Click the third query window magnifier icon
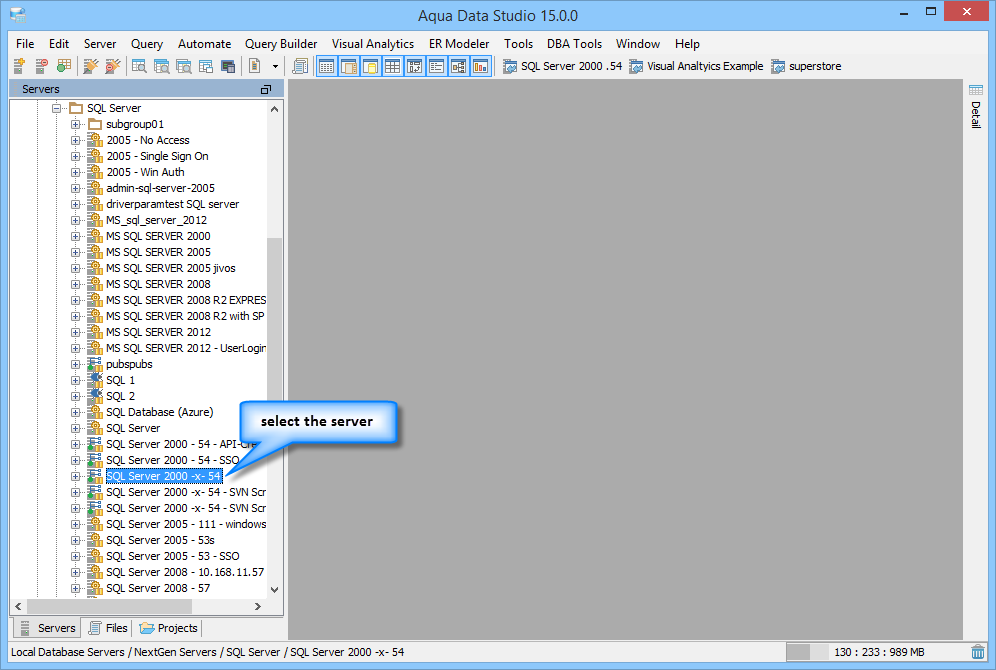 point(184,65)
